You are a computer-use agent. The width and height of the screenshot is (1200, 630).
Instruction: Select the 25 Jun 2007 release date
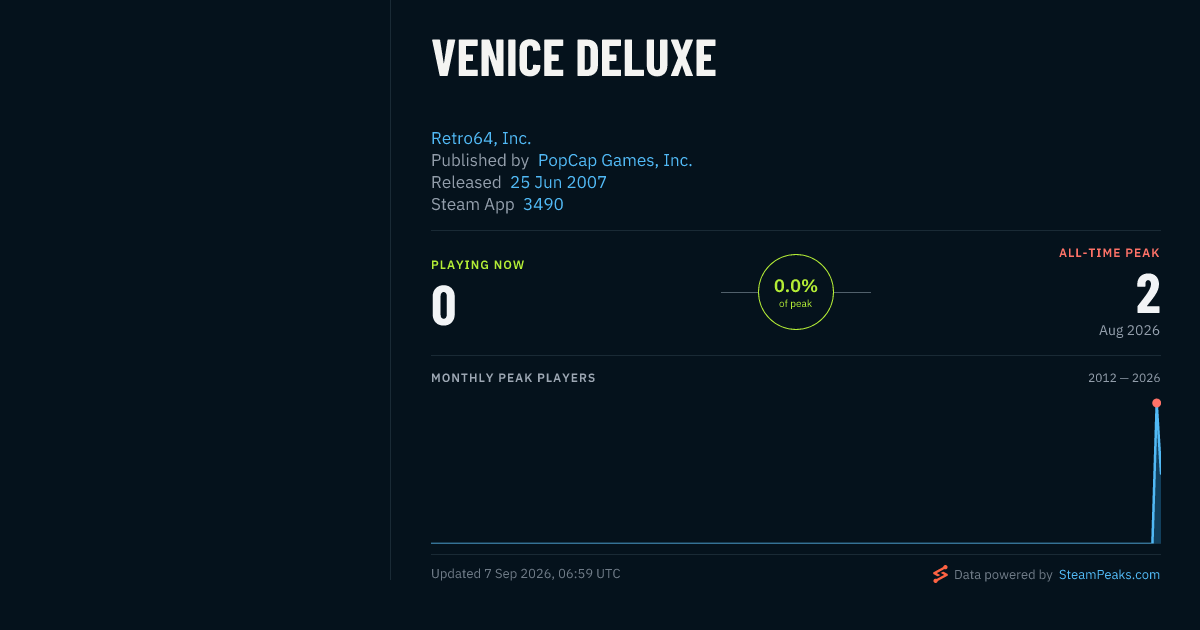[x=558, y=182]
